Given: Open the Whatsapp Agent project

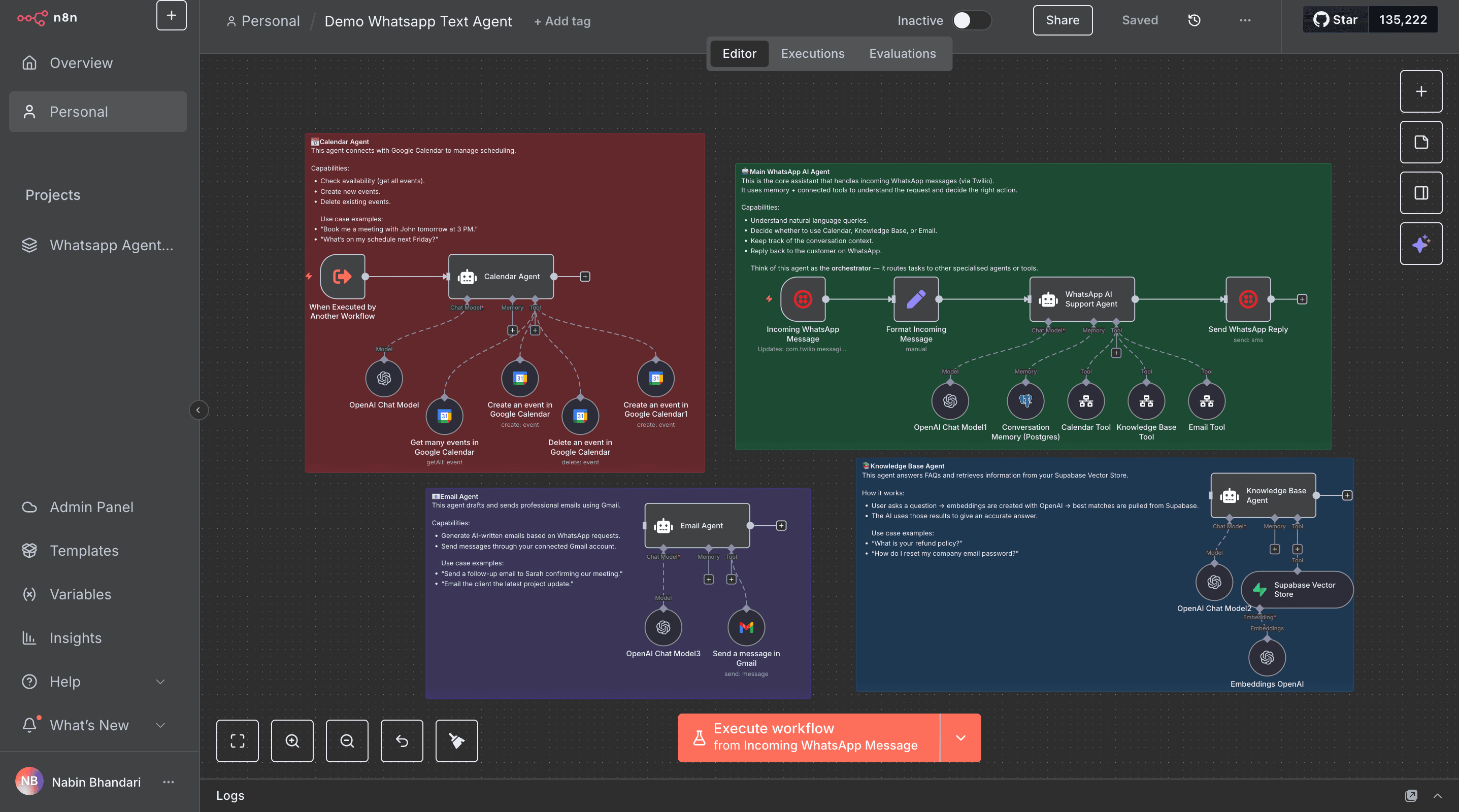Looking at the screenshot, I should coord(97,245).
